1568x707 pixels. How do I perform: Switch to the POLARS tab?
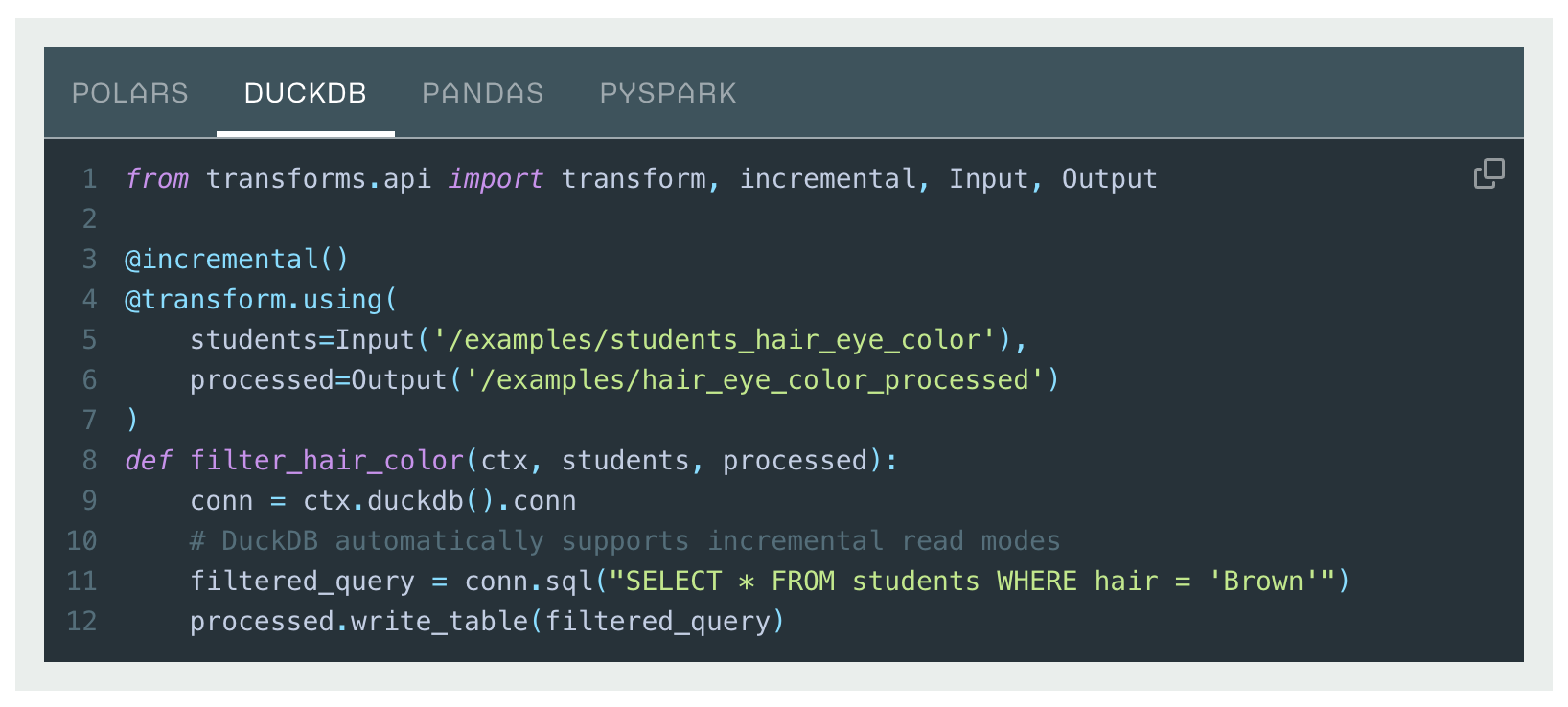[130, 93]
